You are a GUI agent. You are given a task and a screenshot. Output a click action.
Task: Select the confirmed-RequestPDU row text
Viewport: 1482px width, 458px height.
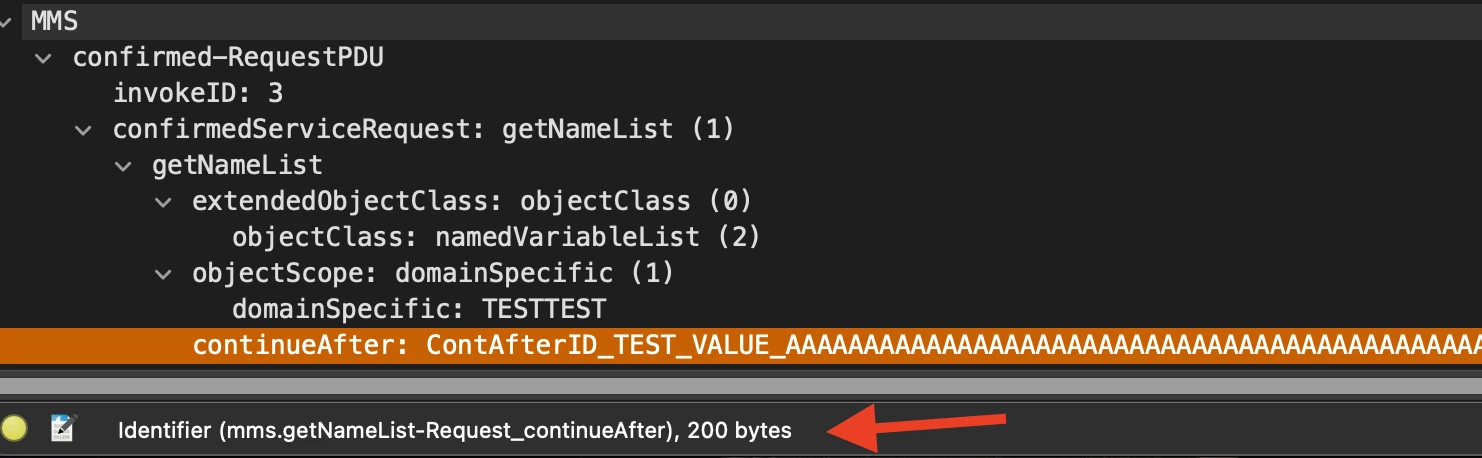point(228,57)
